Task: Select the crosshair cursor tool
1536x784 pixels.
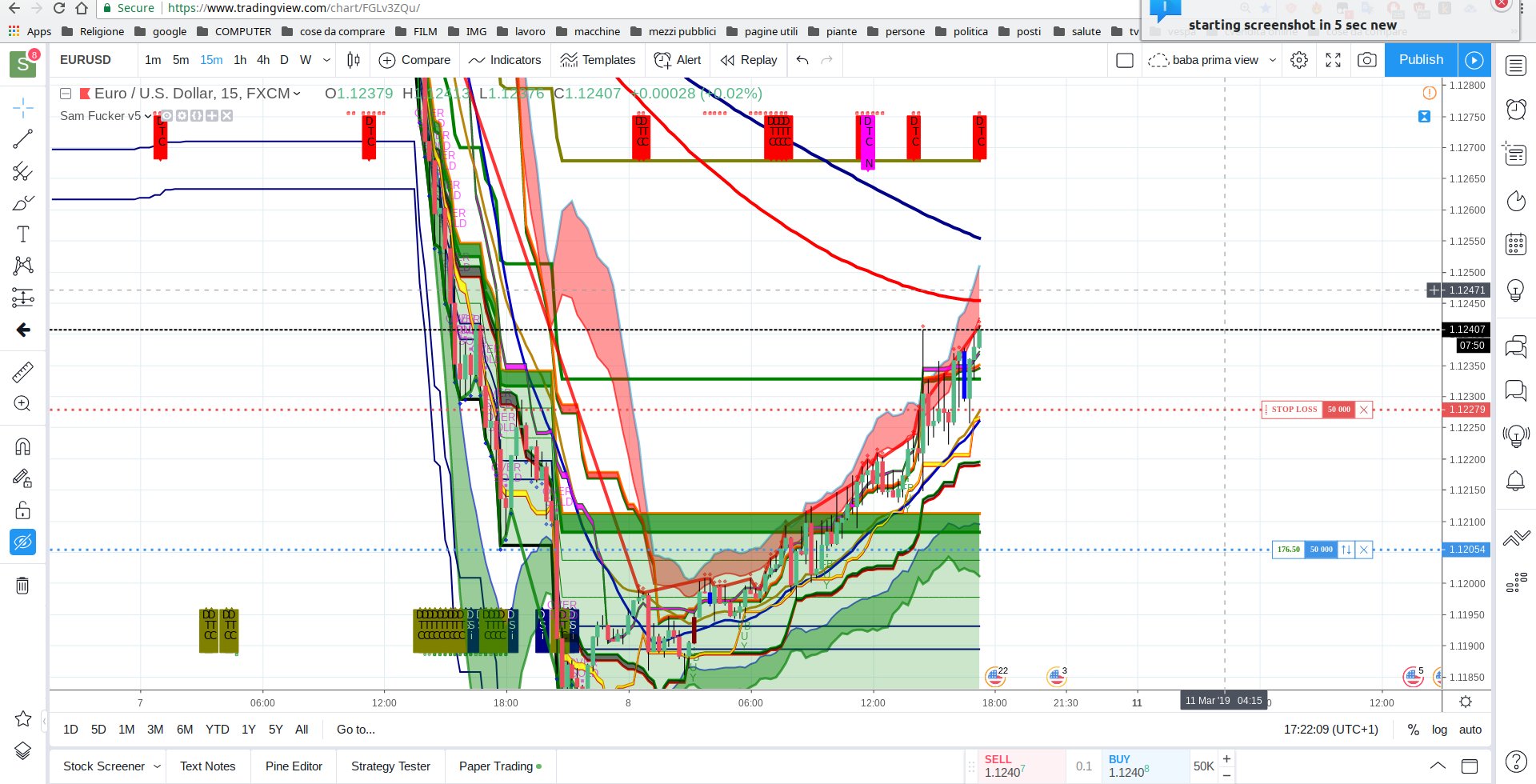Action: pos(23,107)
